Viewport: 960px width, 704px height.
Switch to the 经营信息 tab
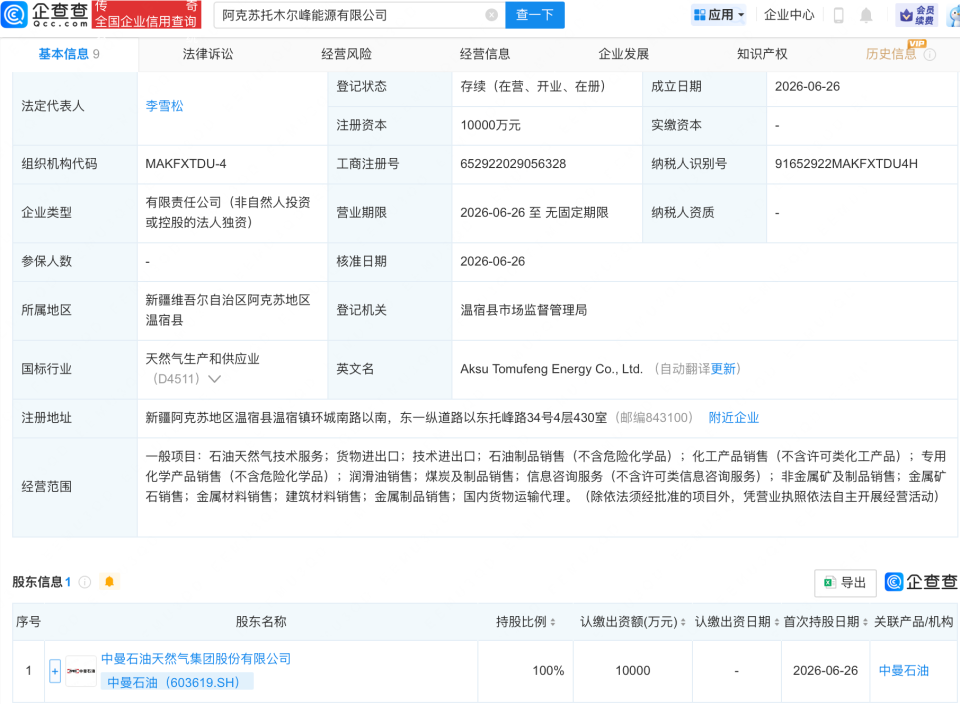[485, 54]
